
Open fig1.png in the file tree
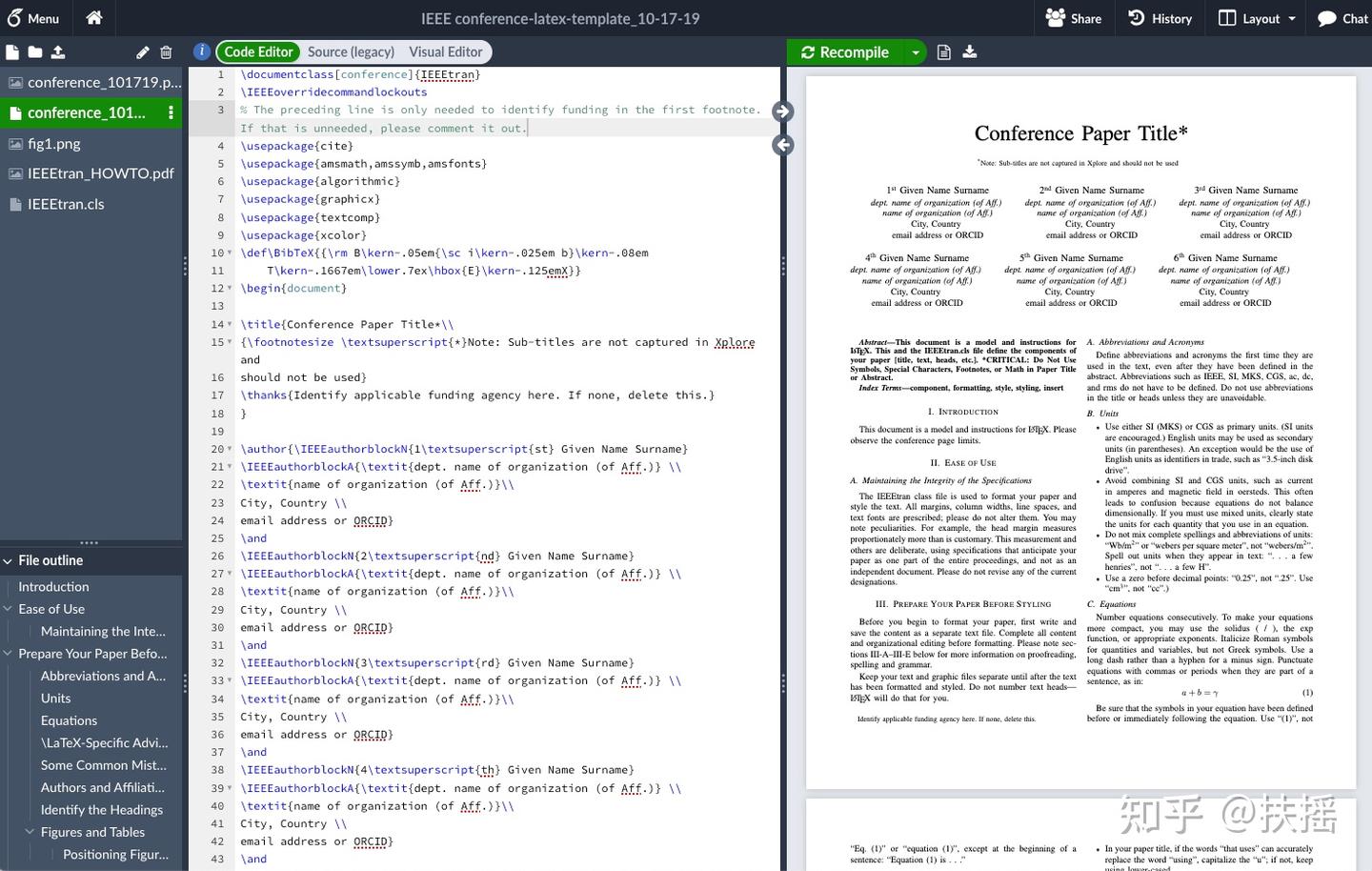point(54,144)
